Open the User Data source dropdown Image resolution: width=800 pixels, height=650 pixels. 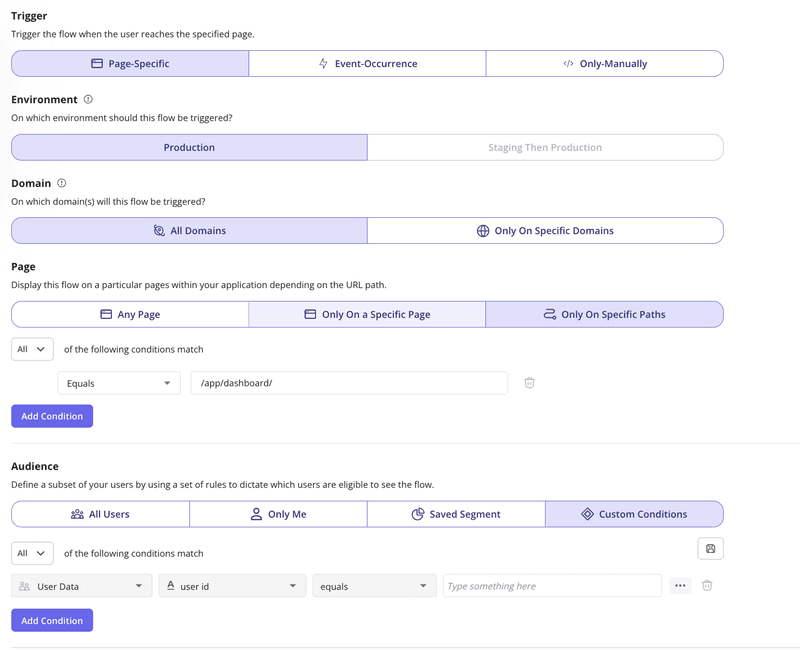80,585
